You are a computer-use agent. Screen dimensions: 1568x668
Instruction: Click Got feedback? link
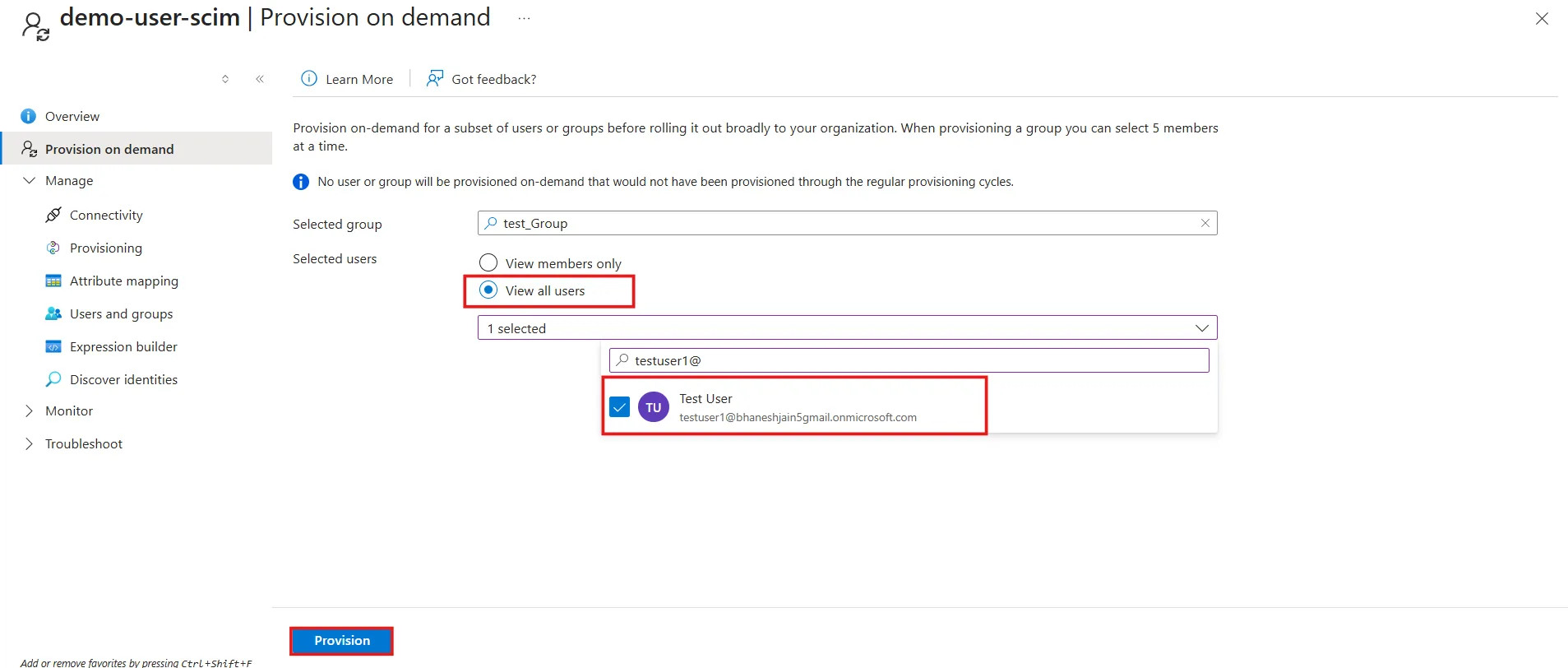pyautogui.click(x=493, y=79)
